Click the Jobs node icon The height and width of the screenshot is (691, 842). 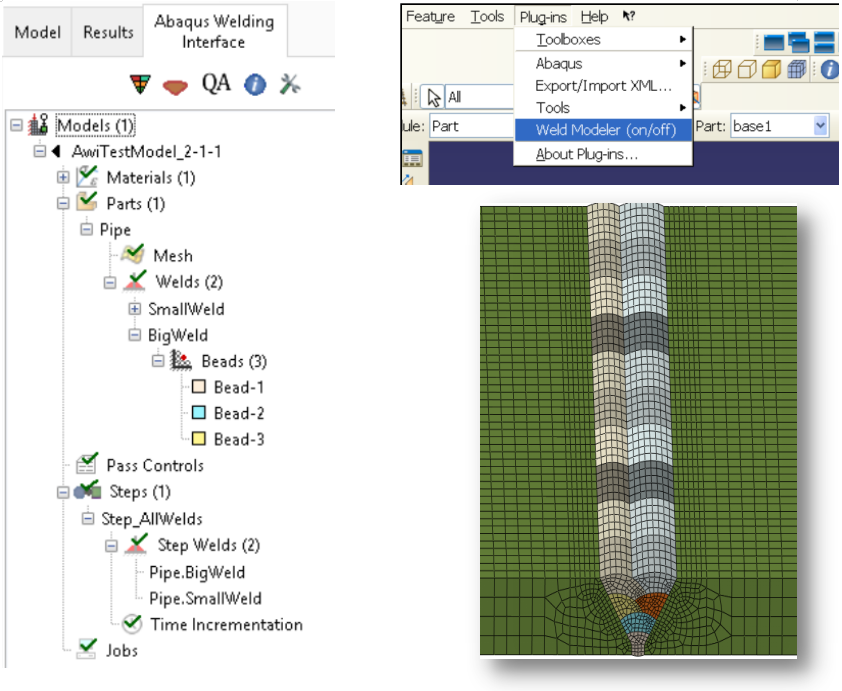coord(86,649)
